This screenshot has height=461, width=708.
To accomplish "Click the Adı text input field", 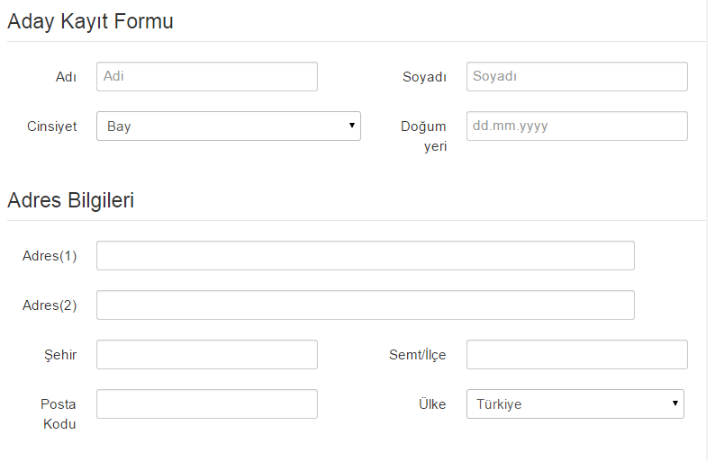I will tap(207, 77).
